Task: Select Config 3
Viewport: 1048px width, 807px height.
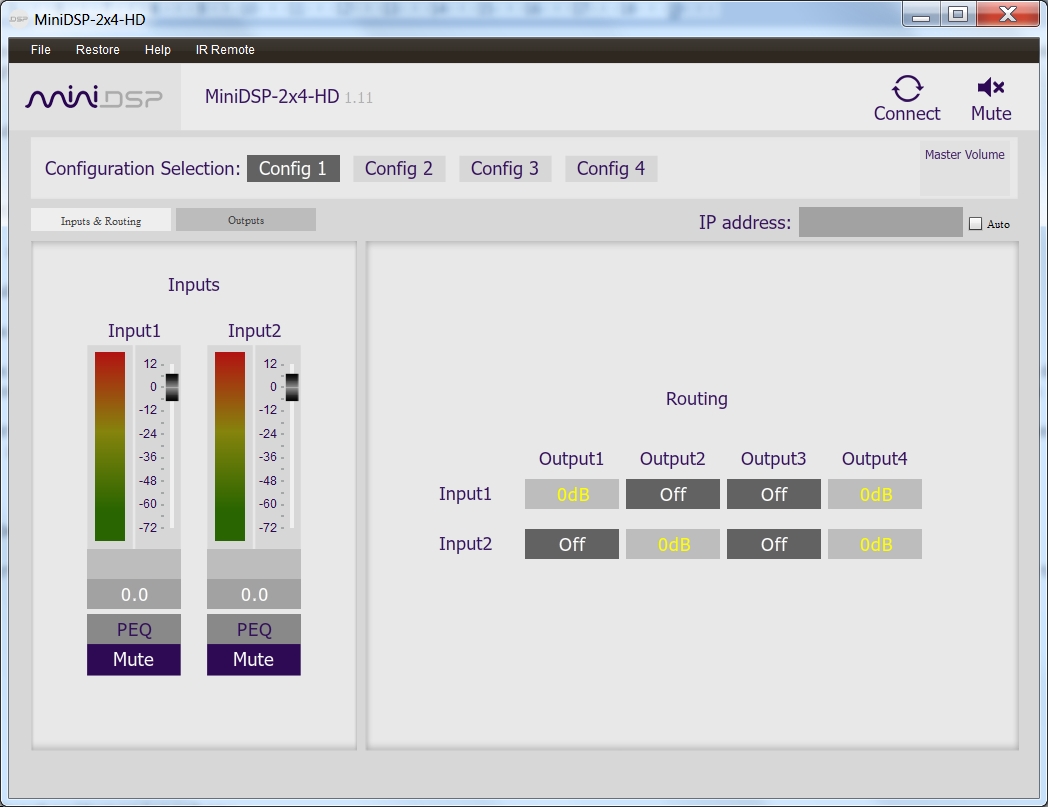Action: coord(505,168)
